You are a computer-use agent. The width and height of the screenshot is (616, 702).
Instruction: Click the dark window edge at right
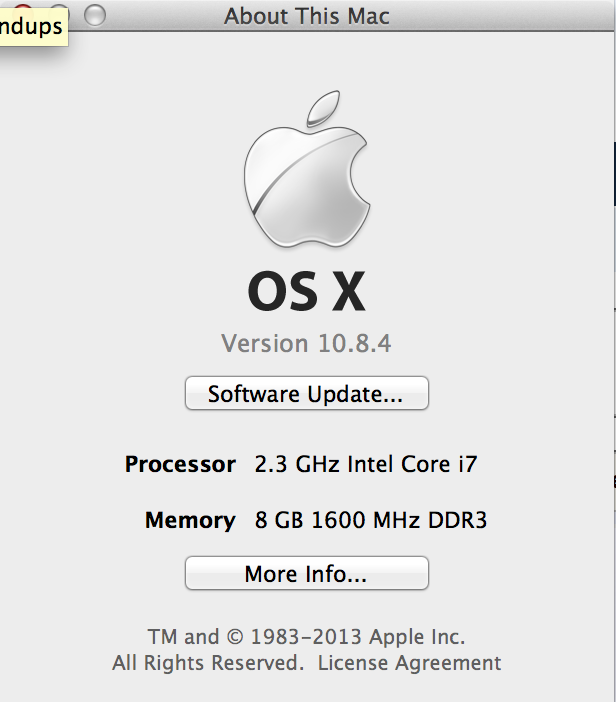[615, 174]
